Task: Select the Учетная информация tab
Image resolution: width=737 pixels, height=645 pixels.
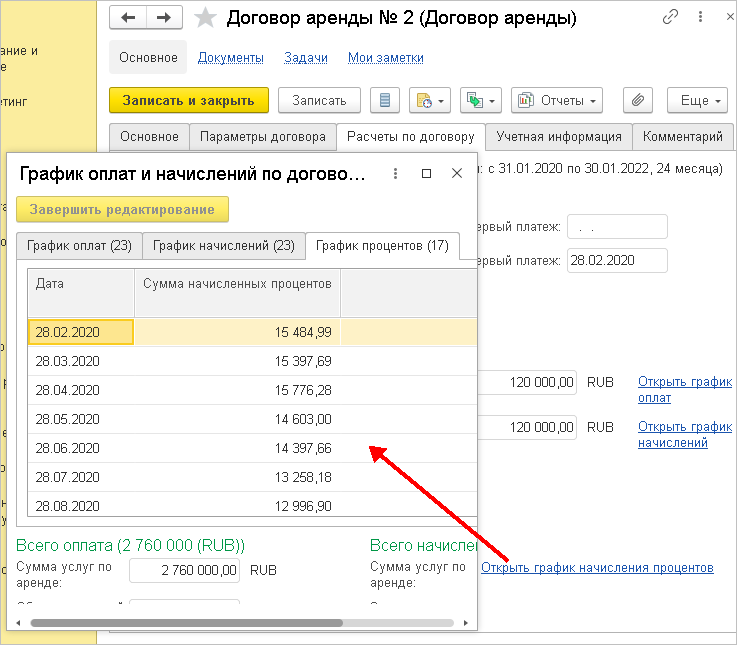Action: 559,137
